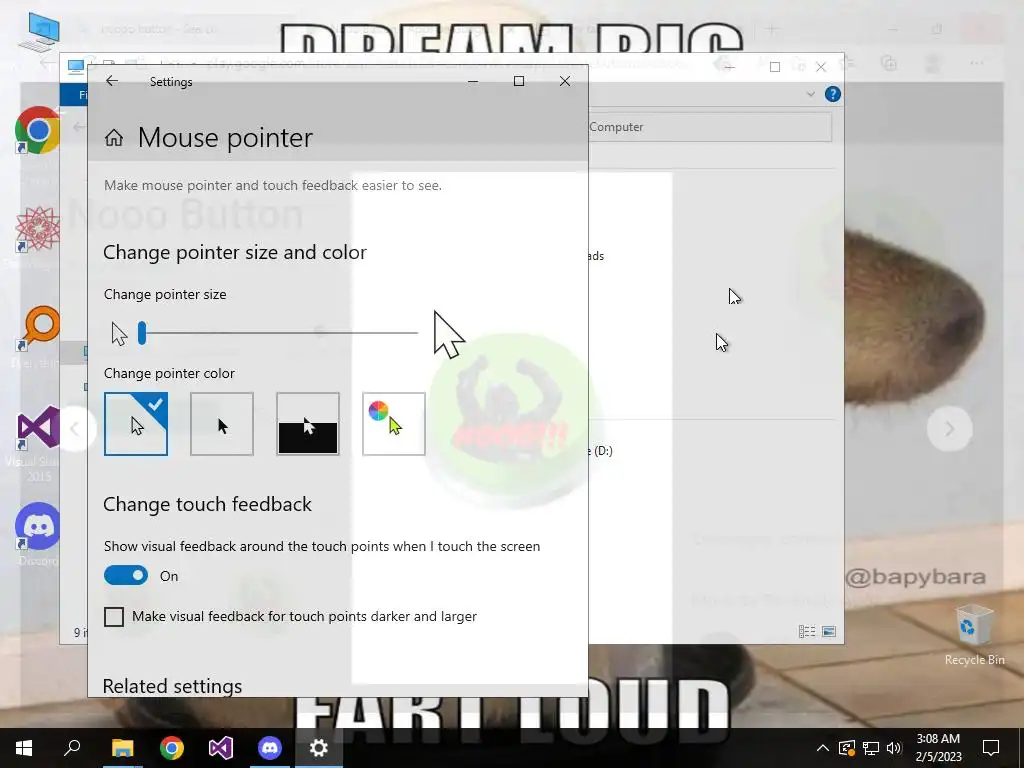Image resolution: width=1024 pixels, height=768 pixels.
Task: Expand the File Explorer ribbon chevron
Action: click(x=810, y=94)
